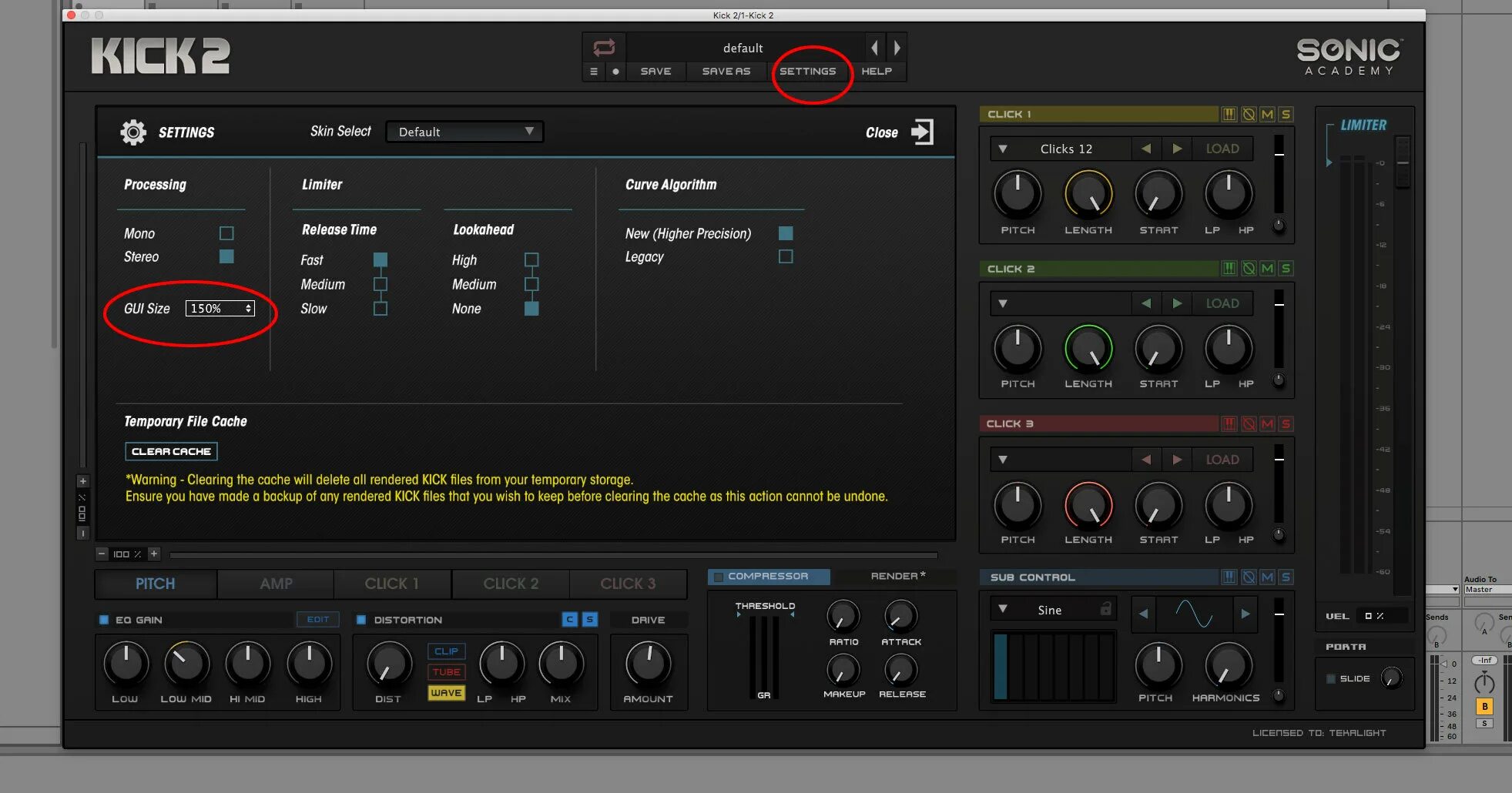Open the Skin Select dropdown

pos(464,132)
